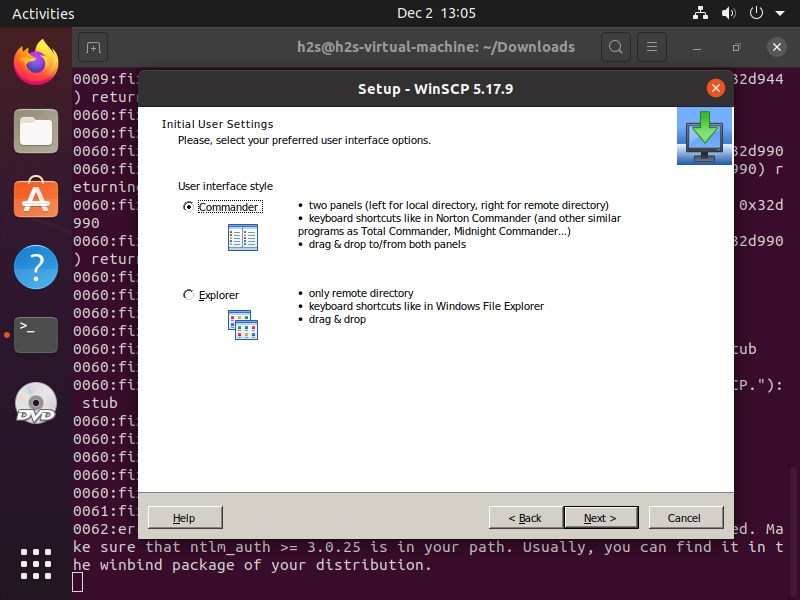Click the WinSCP installer download icon

click(x=704, y=136)
